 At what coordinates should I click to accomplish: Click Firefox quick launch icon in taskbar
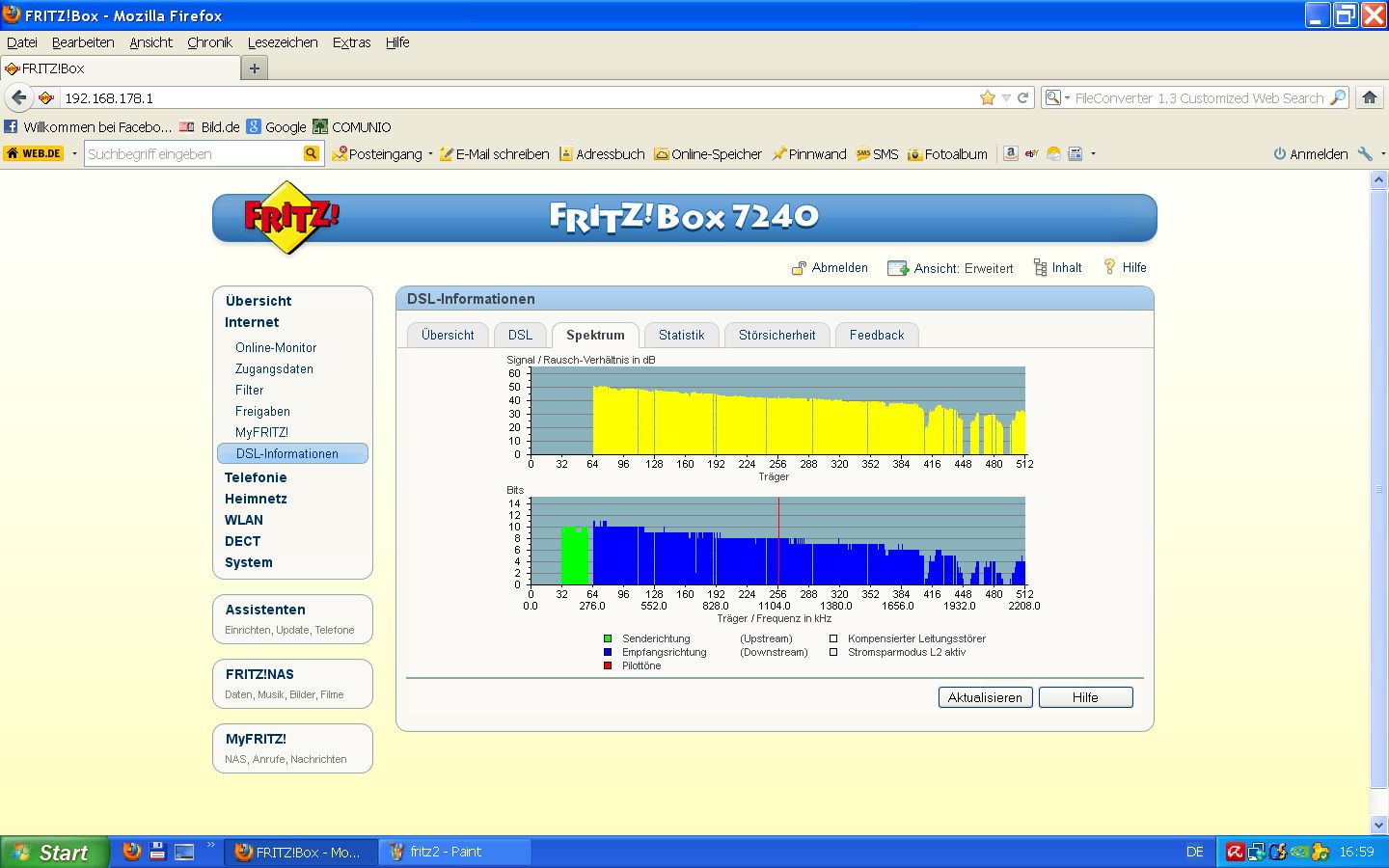click(x=132, y=852)
